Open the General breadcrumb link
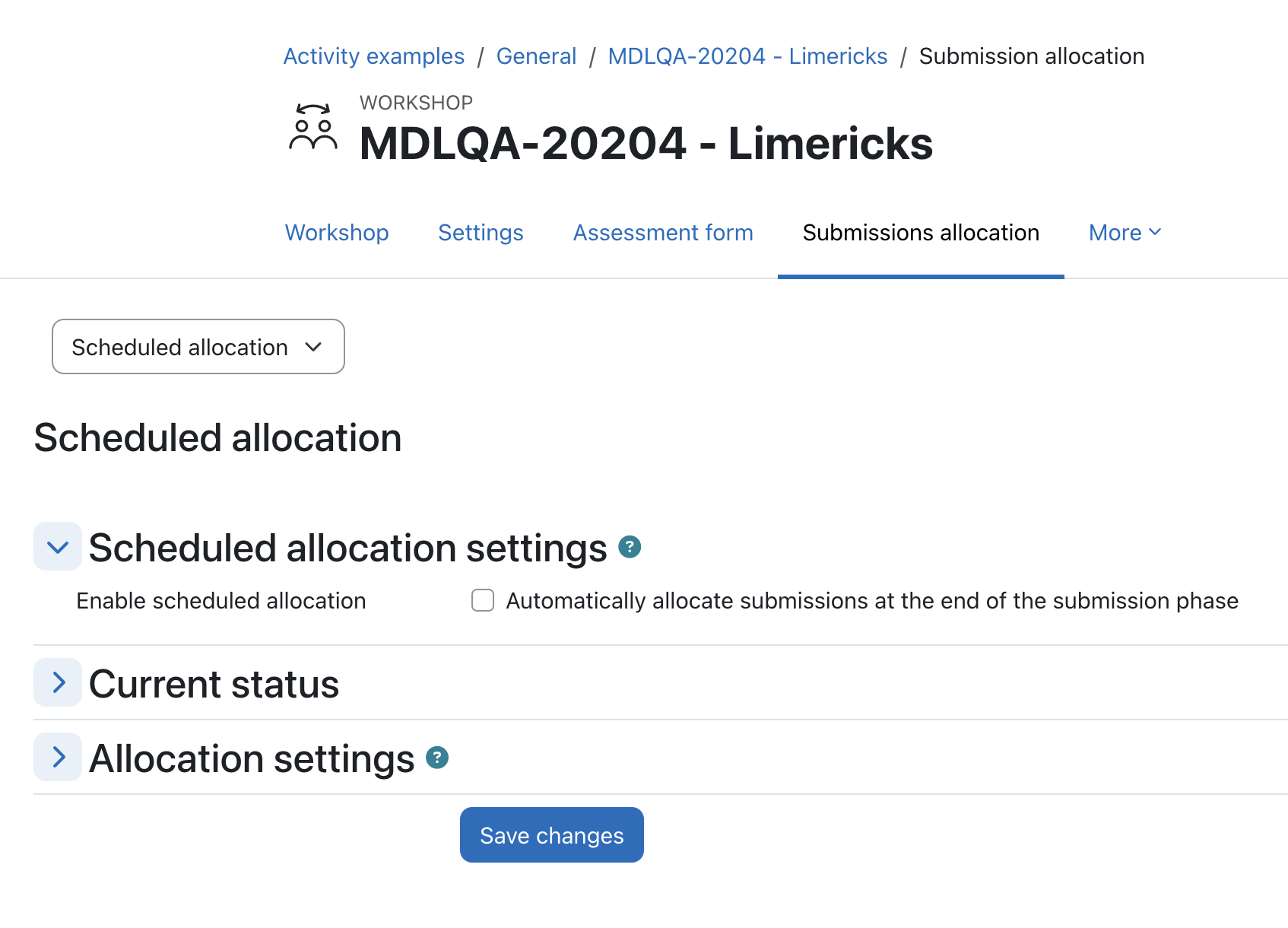Screen dimensions: 1288x928 (536, 56)
